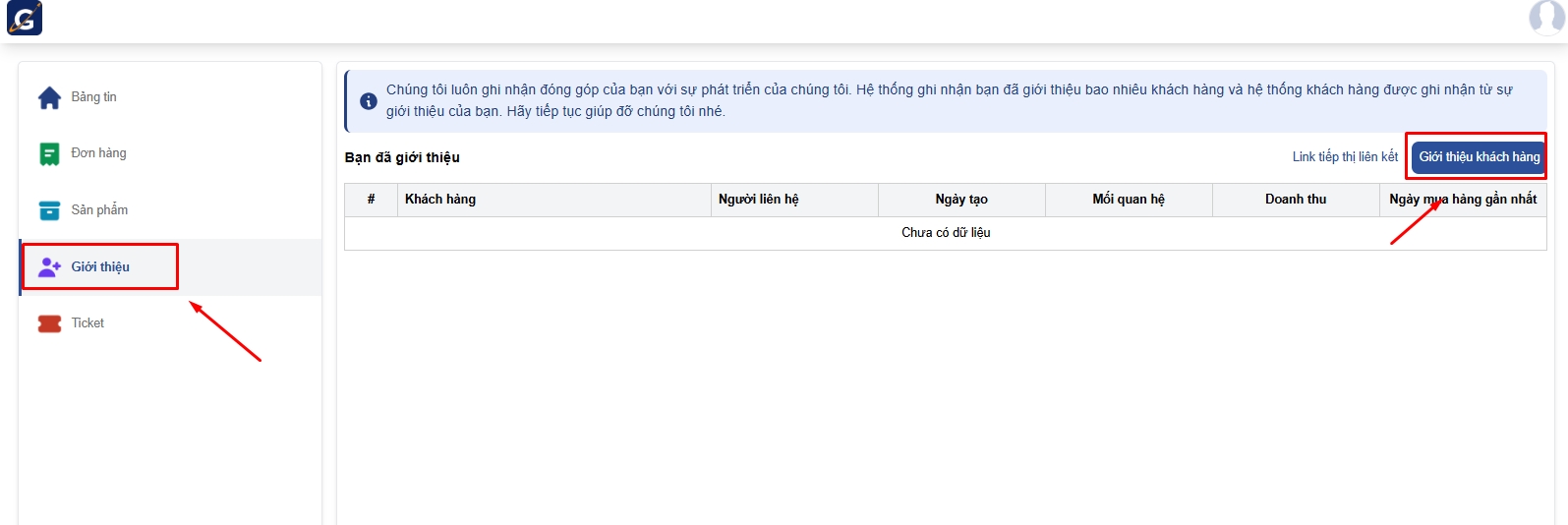Image resolution: width=1568 pixels, height=525 pixels.
Task: Click the Ngày mua hàng gần nhất header
Action: pyautogui.click(x=1462, y=200)
